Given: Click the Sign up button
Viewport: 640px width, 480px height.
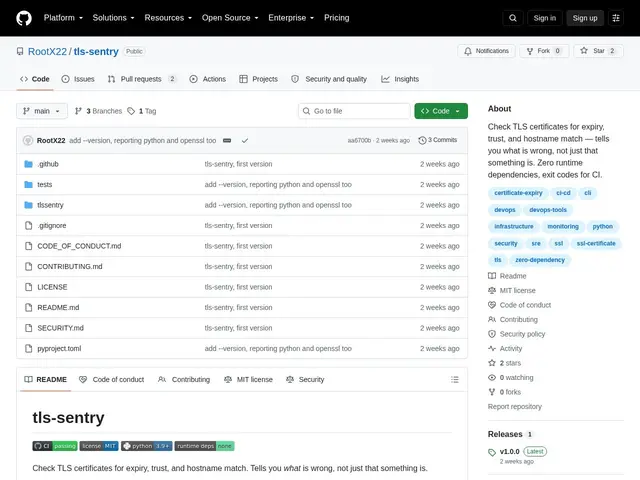Looking at the screenshot, I should pos(584,18).
